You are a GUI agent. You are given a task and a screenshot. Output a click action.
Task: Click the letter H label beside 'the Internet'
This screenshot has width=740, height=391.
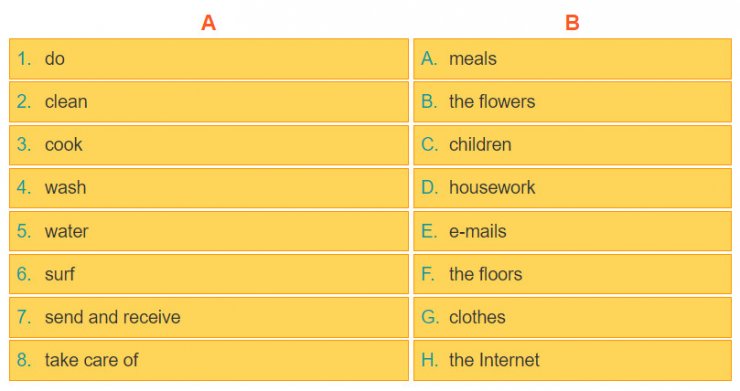pyautogui.click(x=429, y=360)
